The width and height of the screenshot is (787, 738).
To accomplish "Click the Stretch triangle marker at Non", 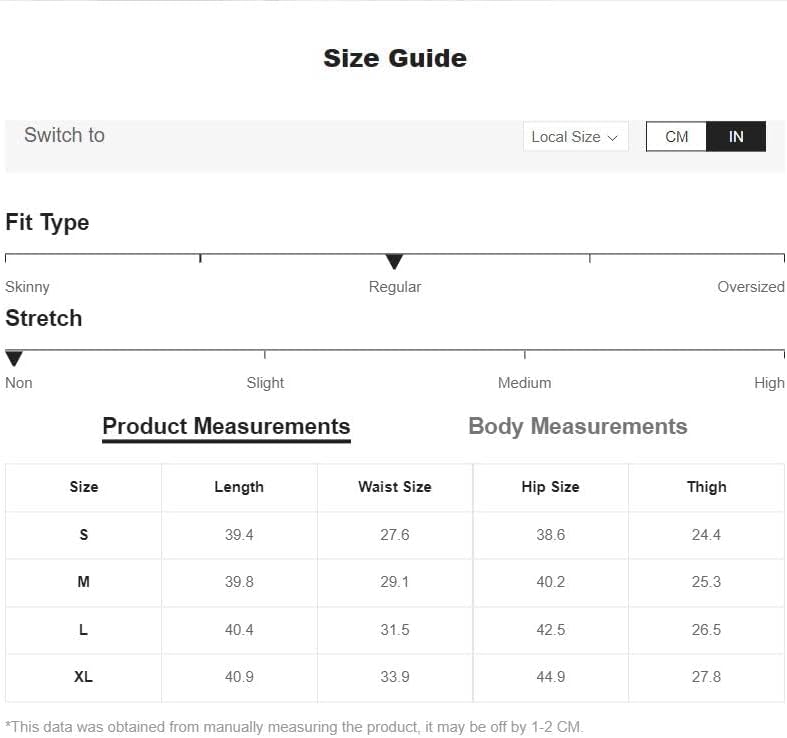I will point(14,358).
